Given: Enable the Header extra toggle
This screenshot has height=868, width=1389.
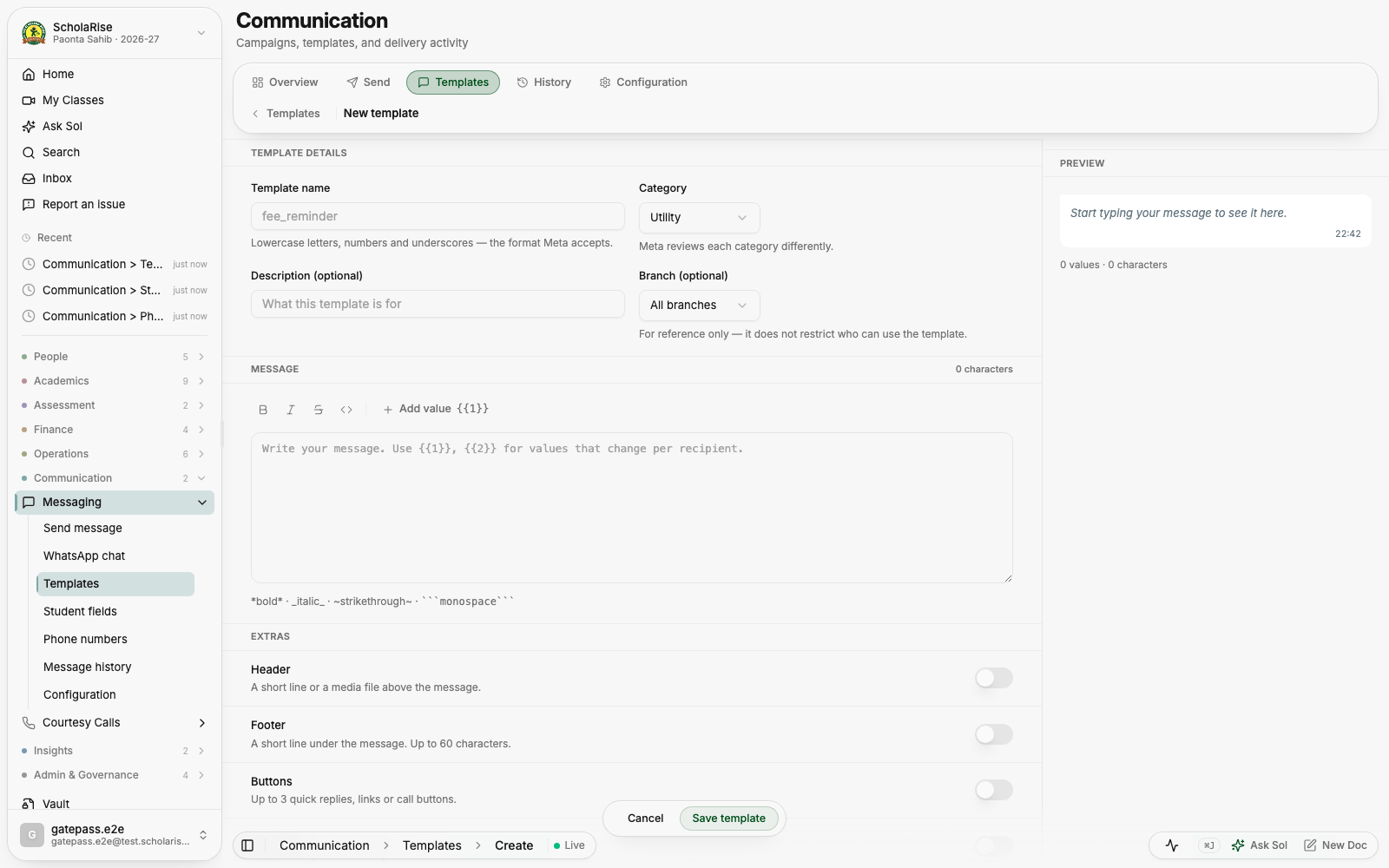Looking at the screenshot, I should pos(994,678).
